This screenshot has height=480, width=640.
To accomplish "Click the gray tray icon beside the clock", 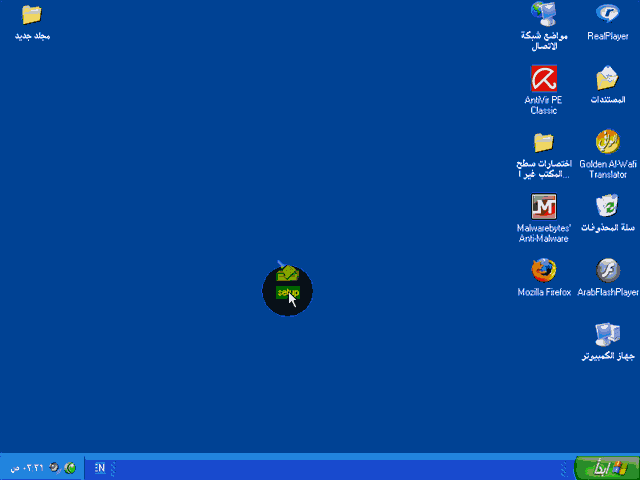I will tap(54, 468).
